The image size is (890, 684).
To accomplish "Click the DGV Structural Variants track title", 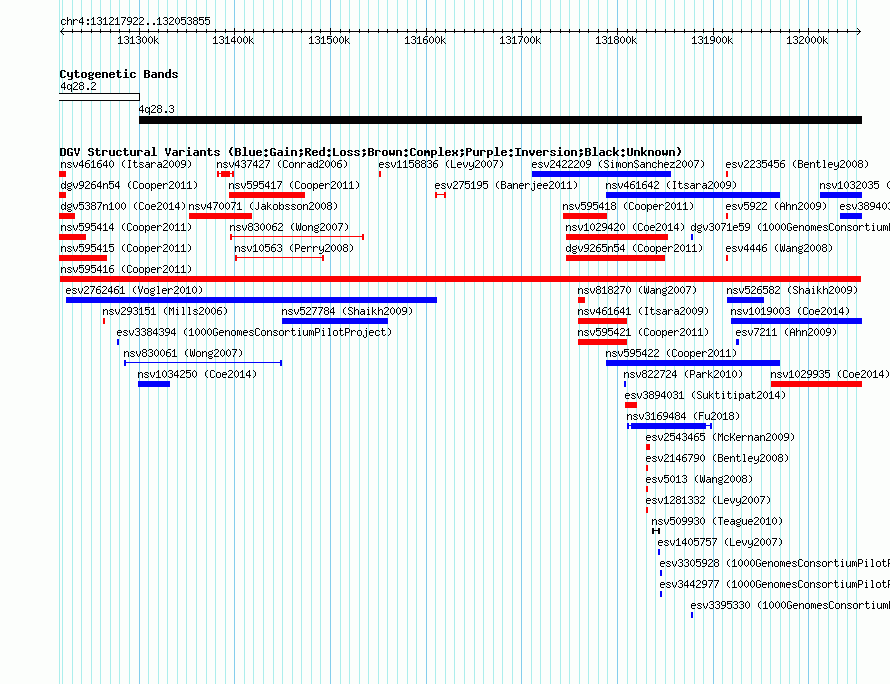I will coord(371,152).
